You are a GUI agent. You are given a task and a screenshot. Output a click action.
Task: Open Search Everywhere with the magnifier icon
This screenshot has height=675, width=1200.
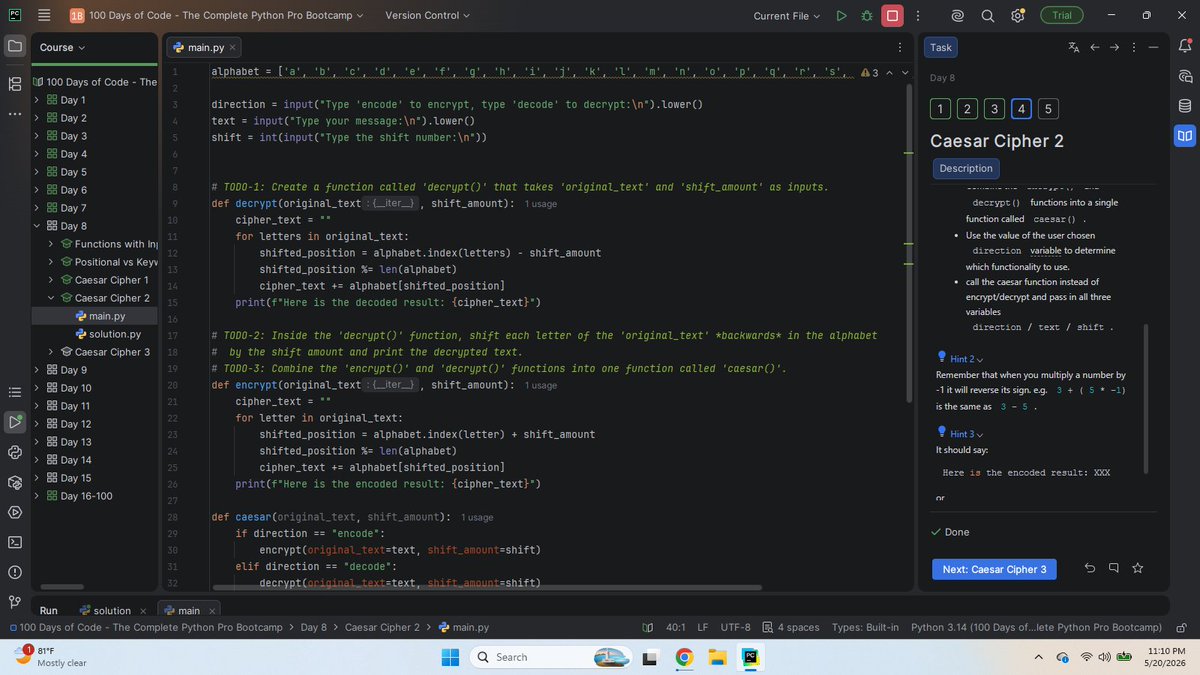[x=987, y=15]
